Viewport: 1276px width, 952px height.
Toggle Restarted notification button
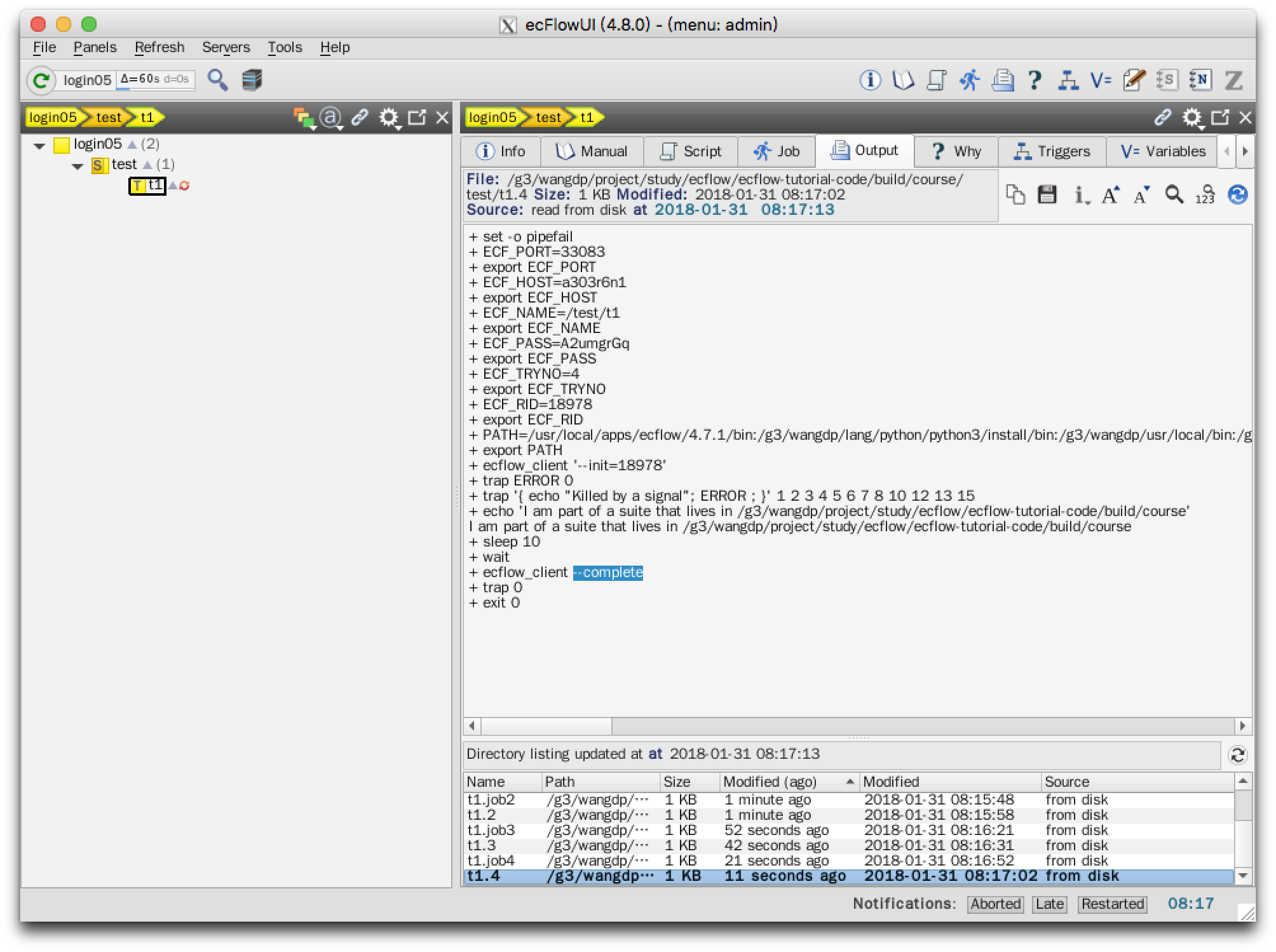[x=1112, y=904]
